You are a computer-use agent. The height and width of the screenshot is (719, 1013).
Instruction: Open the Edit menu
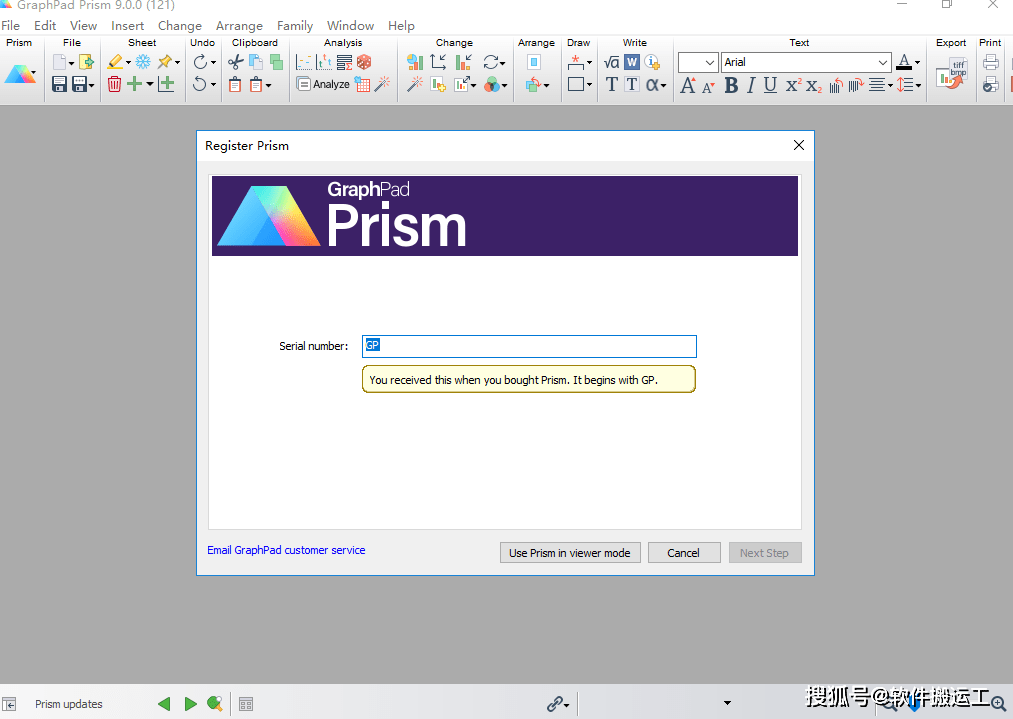click(45, 26)
